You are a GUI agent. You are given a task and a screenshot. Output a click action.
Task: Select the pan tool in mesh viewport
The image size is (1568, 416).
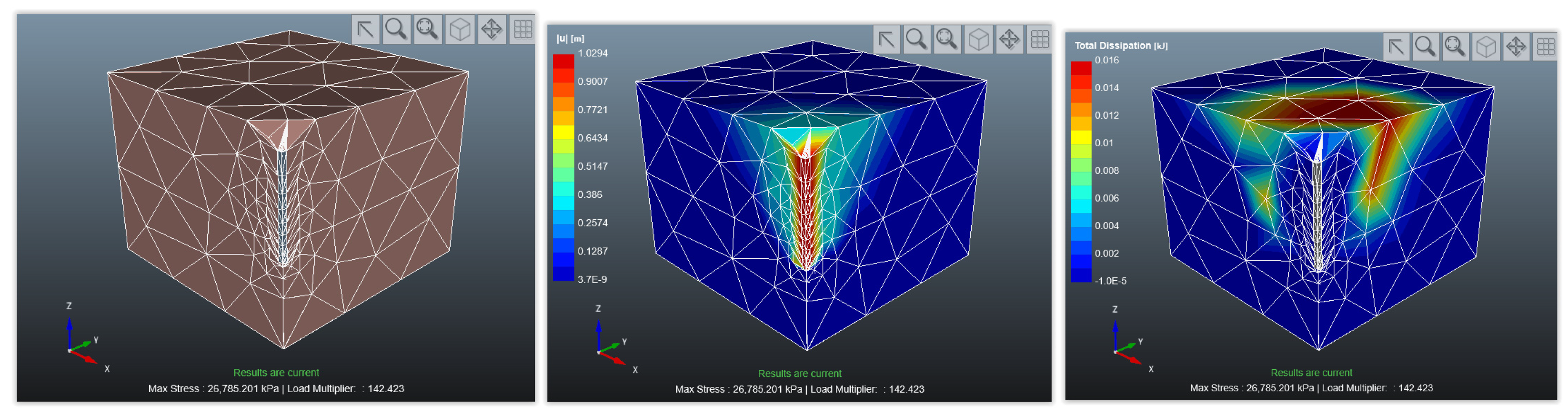pos(491,29)
